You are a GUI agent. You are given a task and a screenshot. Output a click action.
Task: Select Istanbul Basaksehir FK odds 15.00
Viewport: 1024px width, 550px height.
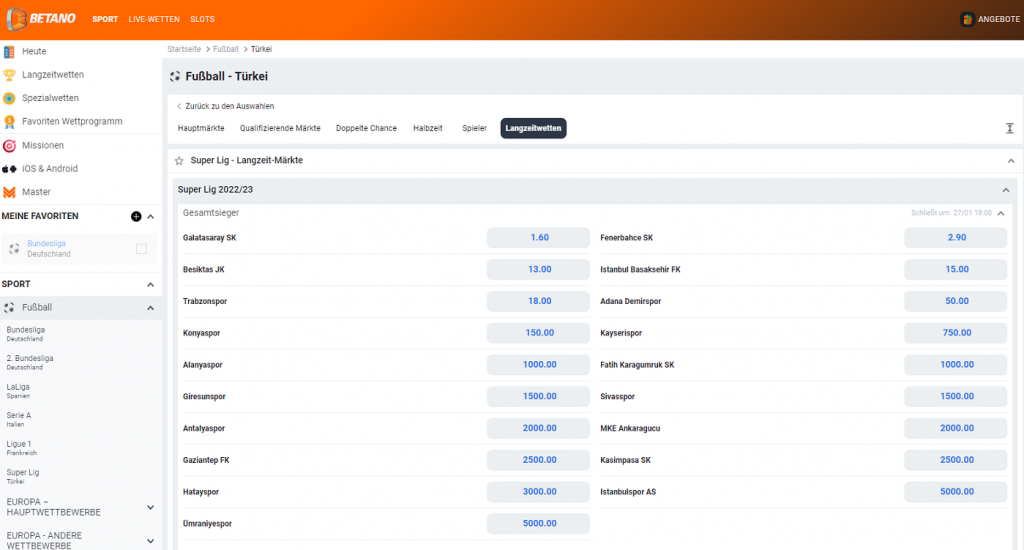pyautogui.click(x=955, y=269)
